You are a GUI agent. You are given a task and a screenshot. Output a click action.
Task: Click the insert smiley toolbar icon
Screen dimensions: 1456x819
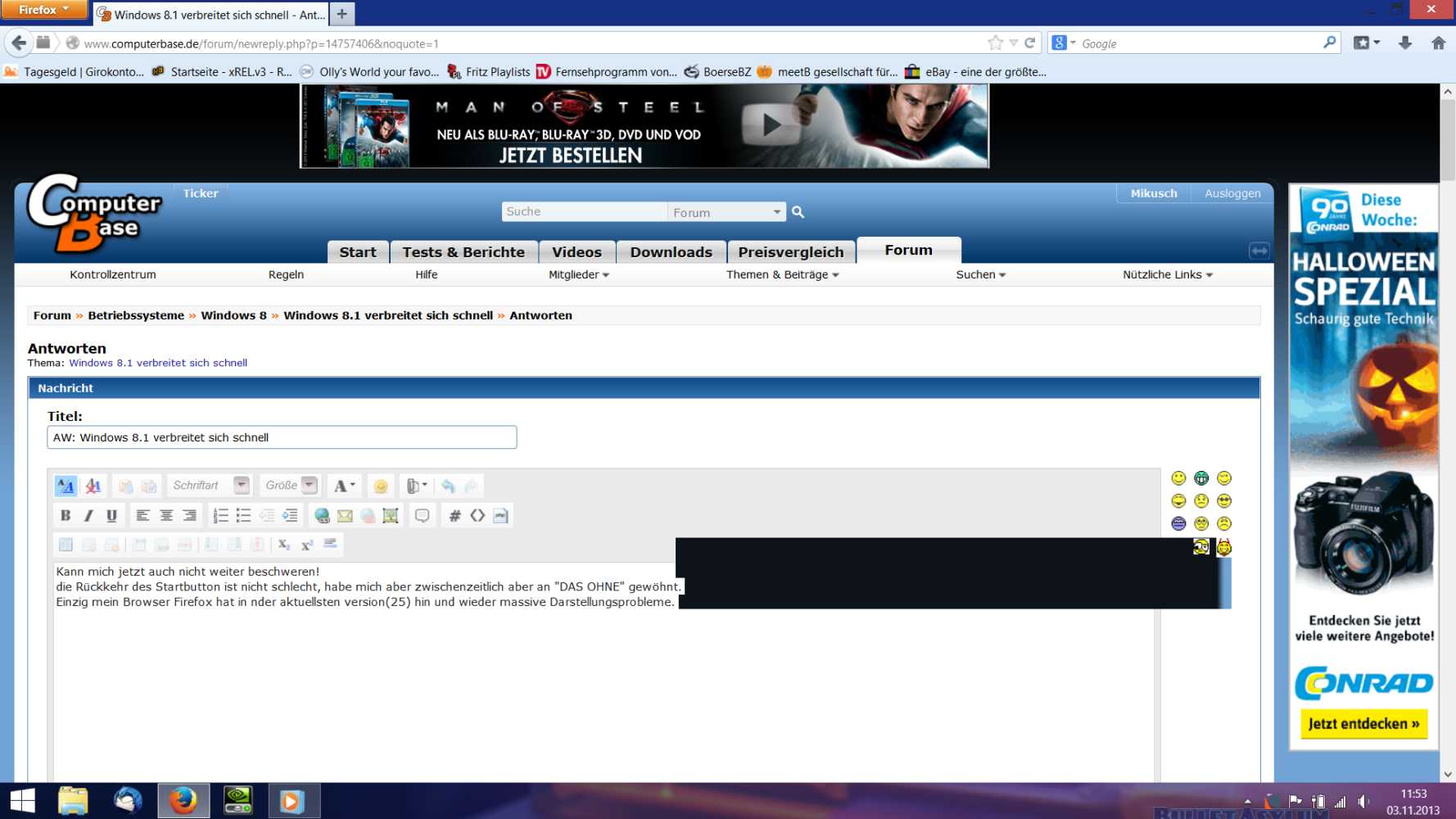coord(381,486)
